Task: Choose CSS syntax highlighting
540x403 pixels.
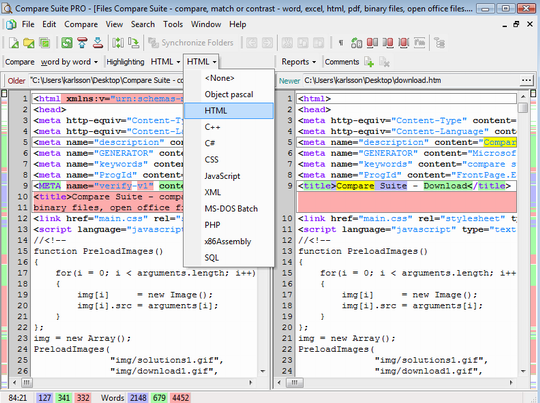Action: 229,160
